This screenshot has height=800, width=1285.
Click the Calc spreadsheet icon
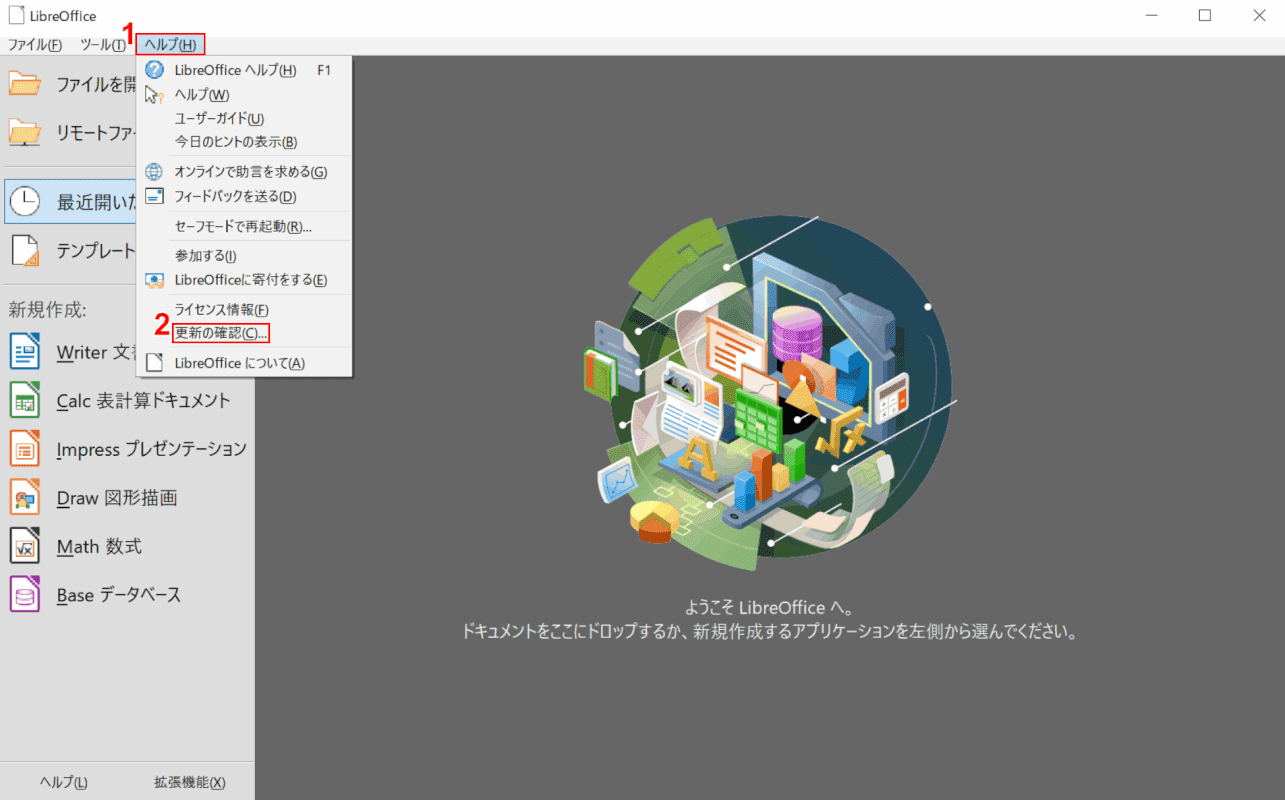tap(25, 401)
